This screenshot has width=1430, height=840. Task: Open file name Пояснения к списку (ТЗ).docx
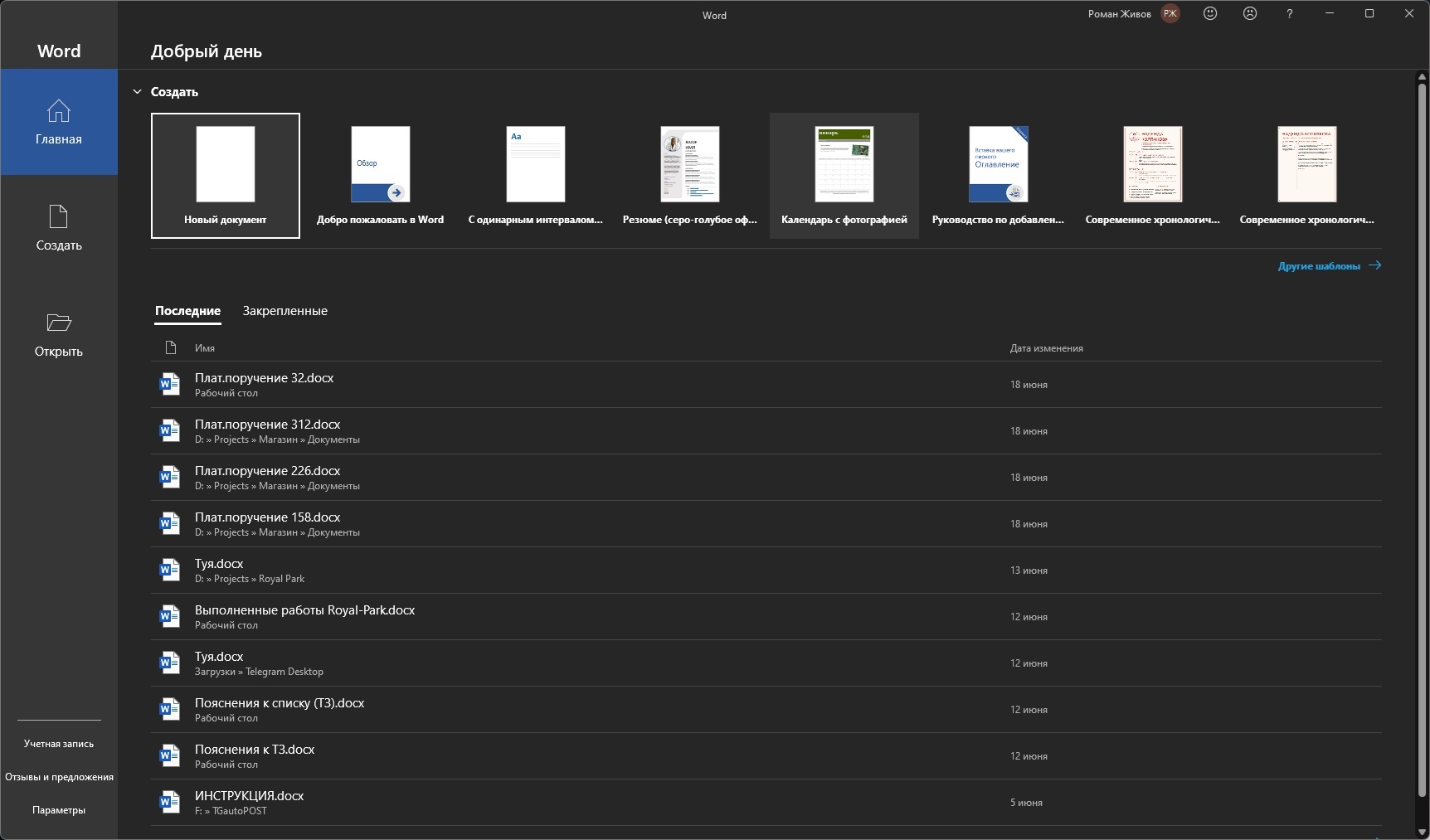280,703
